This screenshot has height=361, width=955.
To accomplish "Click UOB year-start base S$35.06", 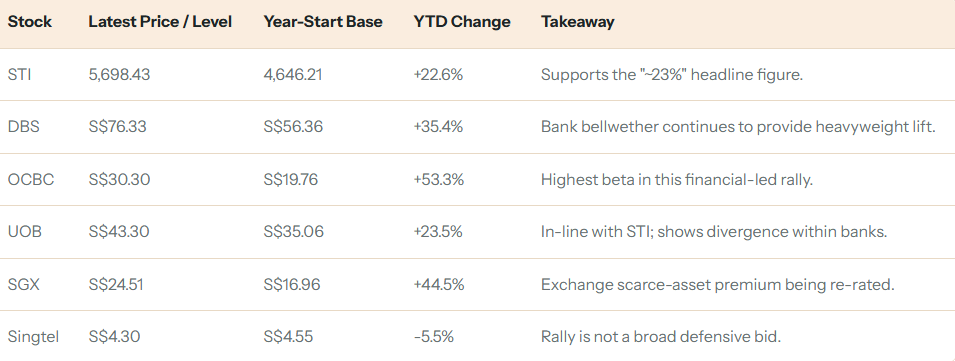I will 294,232.
